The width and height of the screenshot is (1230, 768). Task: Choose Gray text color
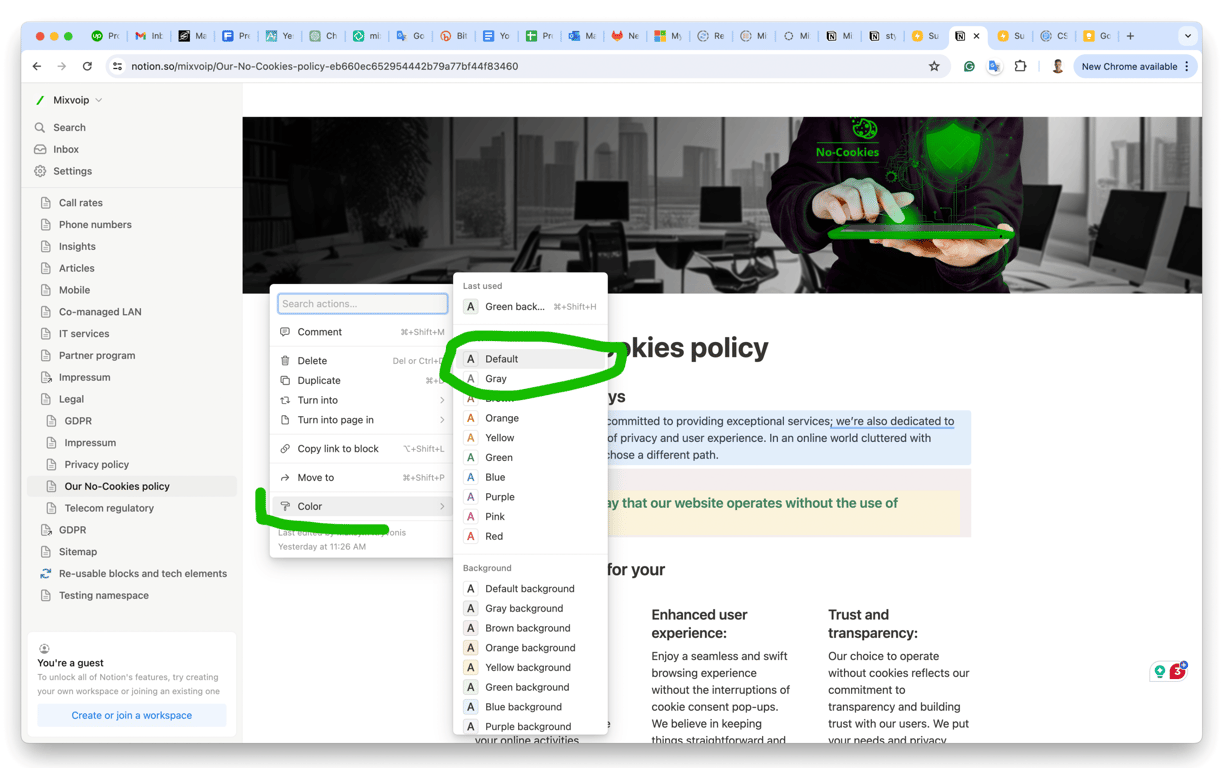tap(530, 379)
